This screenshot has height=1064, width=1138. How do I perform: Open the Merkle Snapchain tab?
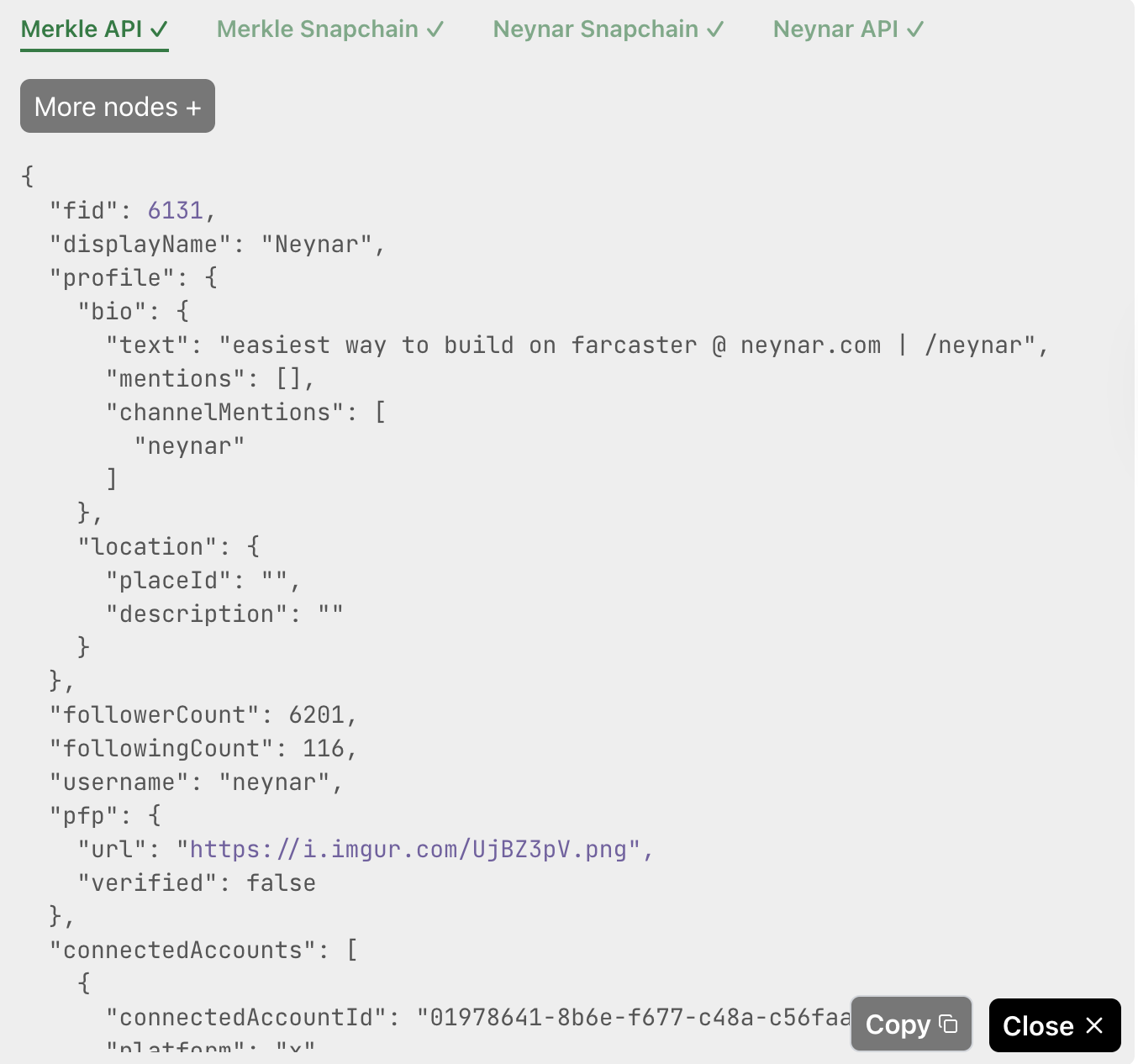[x=330, y=29]
